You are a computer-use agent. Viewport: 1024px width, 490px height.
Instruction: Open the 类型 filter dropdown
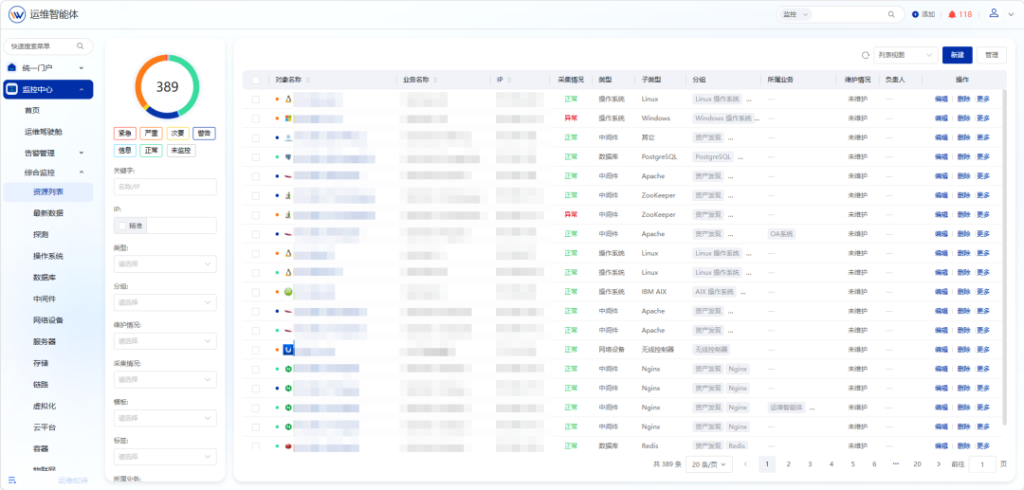(165, 264)
